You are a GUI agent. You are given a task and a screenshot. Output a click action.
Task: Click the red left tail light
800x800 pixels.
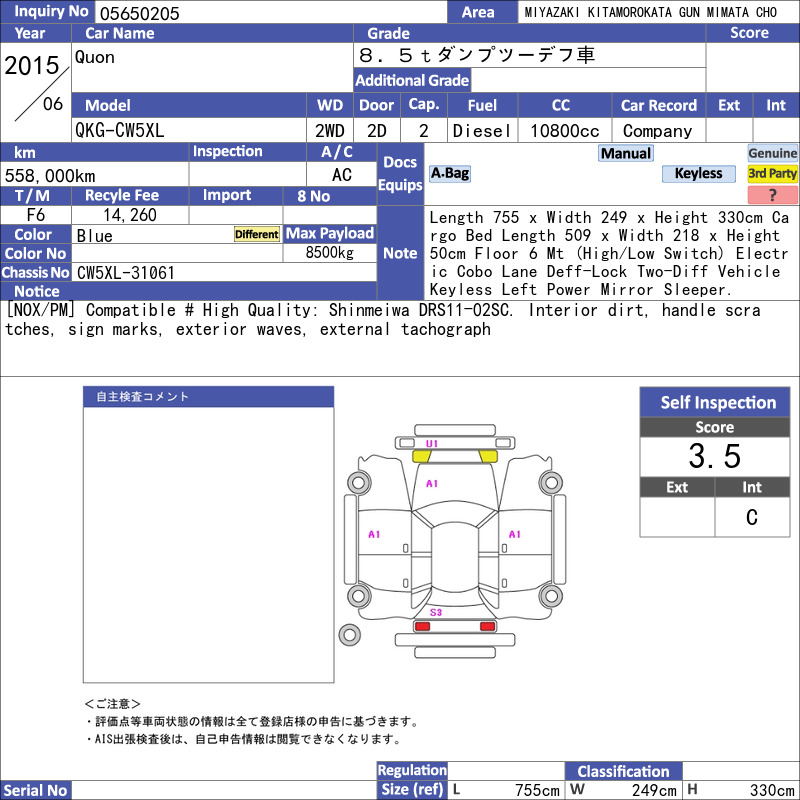(x=422, y=626)
